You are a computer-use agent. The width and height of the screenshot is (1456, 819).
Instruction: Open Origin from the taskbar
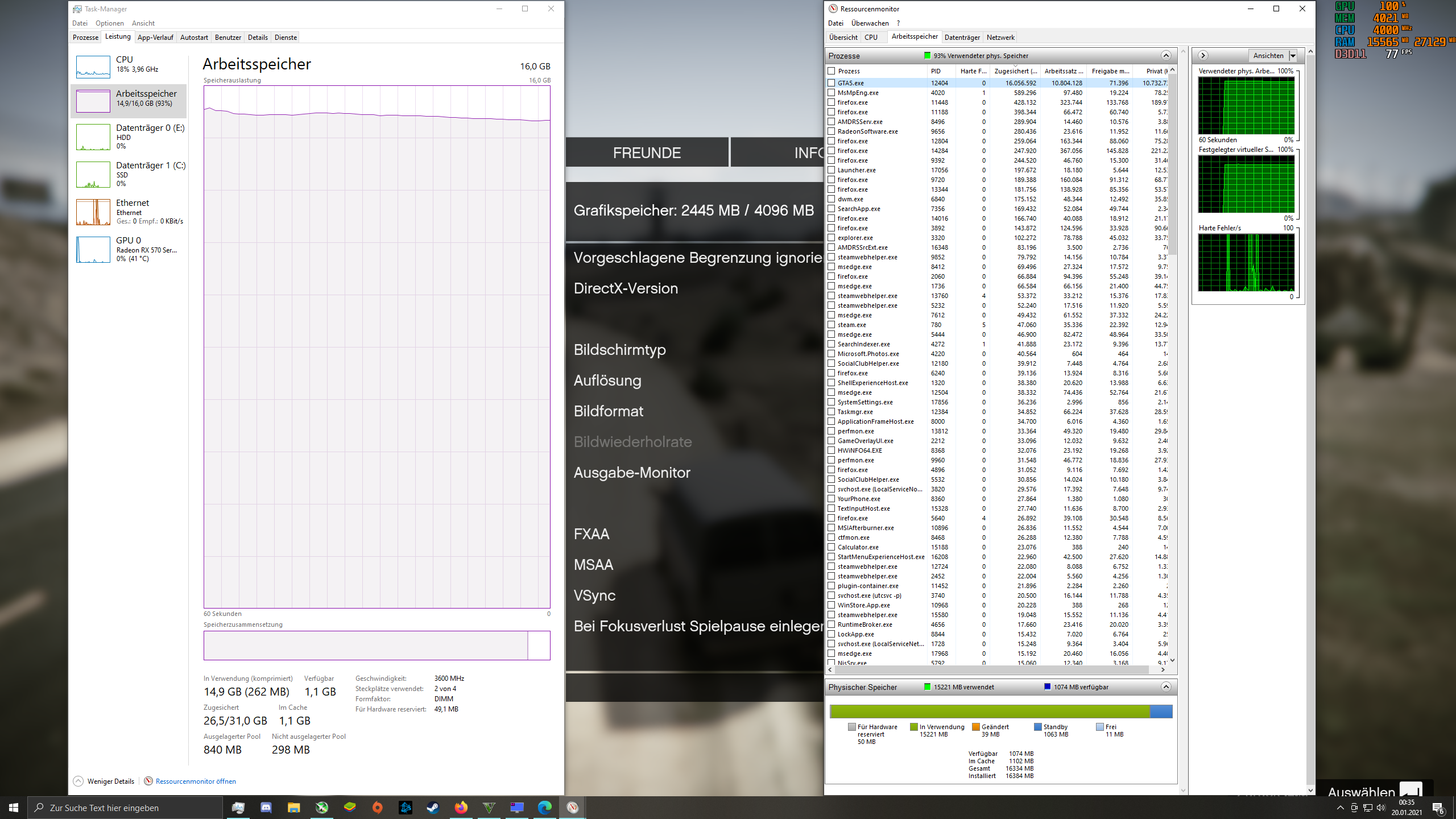377,808
